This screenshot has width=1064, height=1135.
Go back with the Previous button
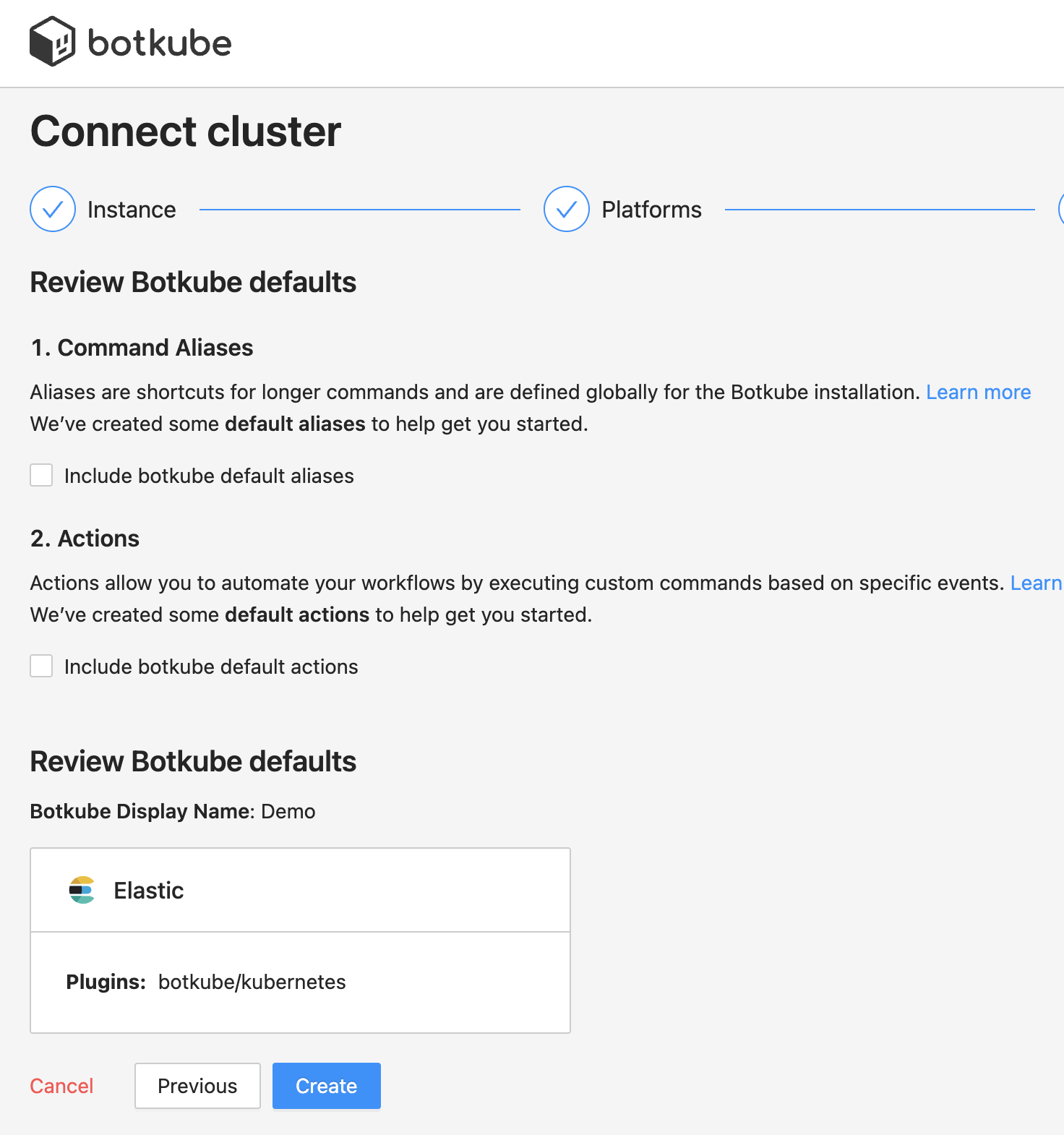click(197, 1086)
